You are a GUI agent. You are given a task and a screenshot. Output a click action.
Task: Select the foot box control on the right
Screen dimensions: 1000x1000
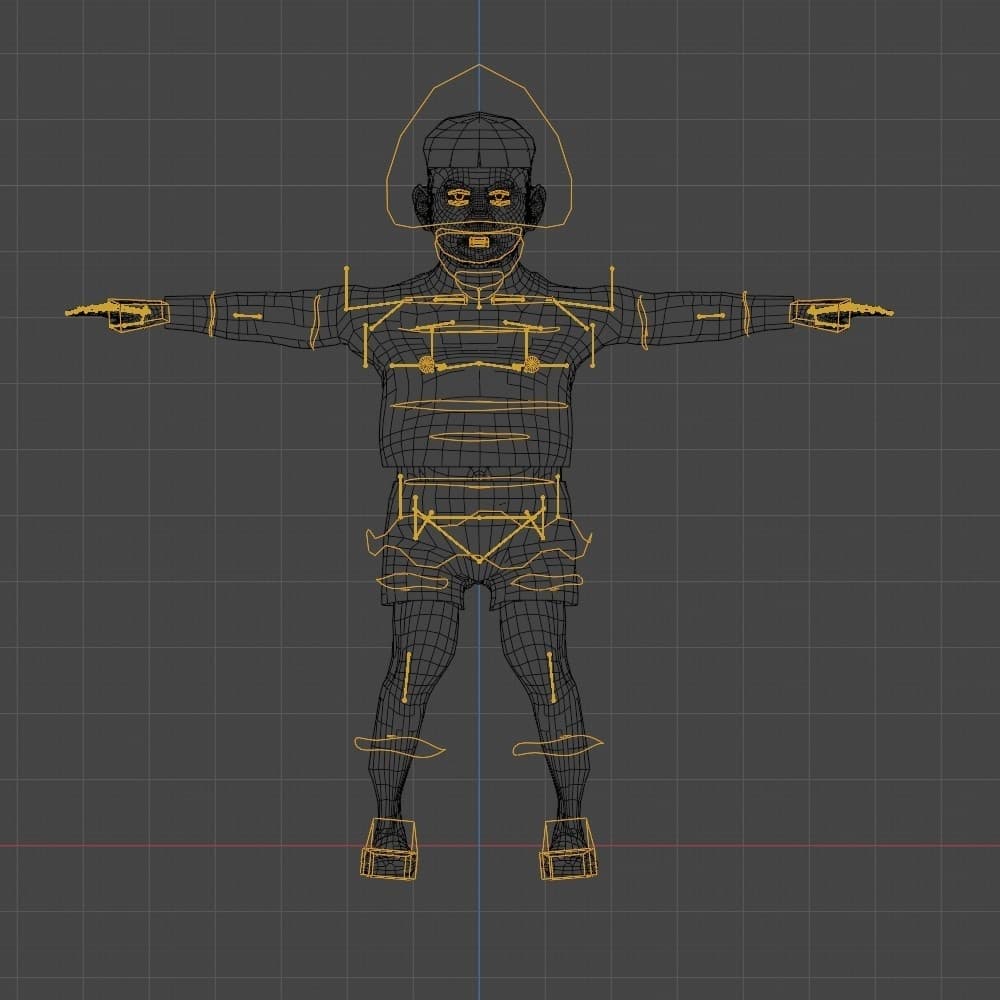(x=568, y=850)
